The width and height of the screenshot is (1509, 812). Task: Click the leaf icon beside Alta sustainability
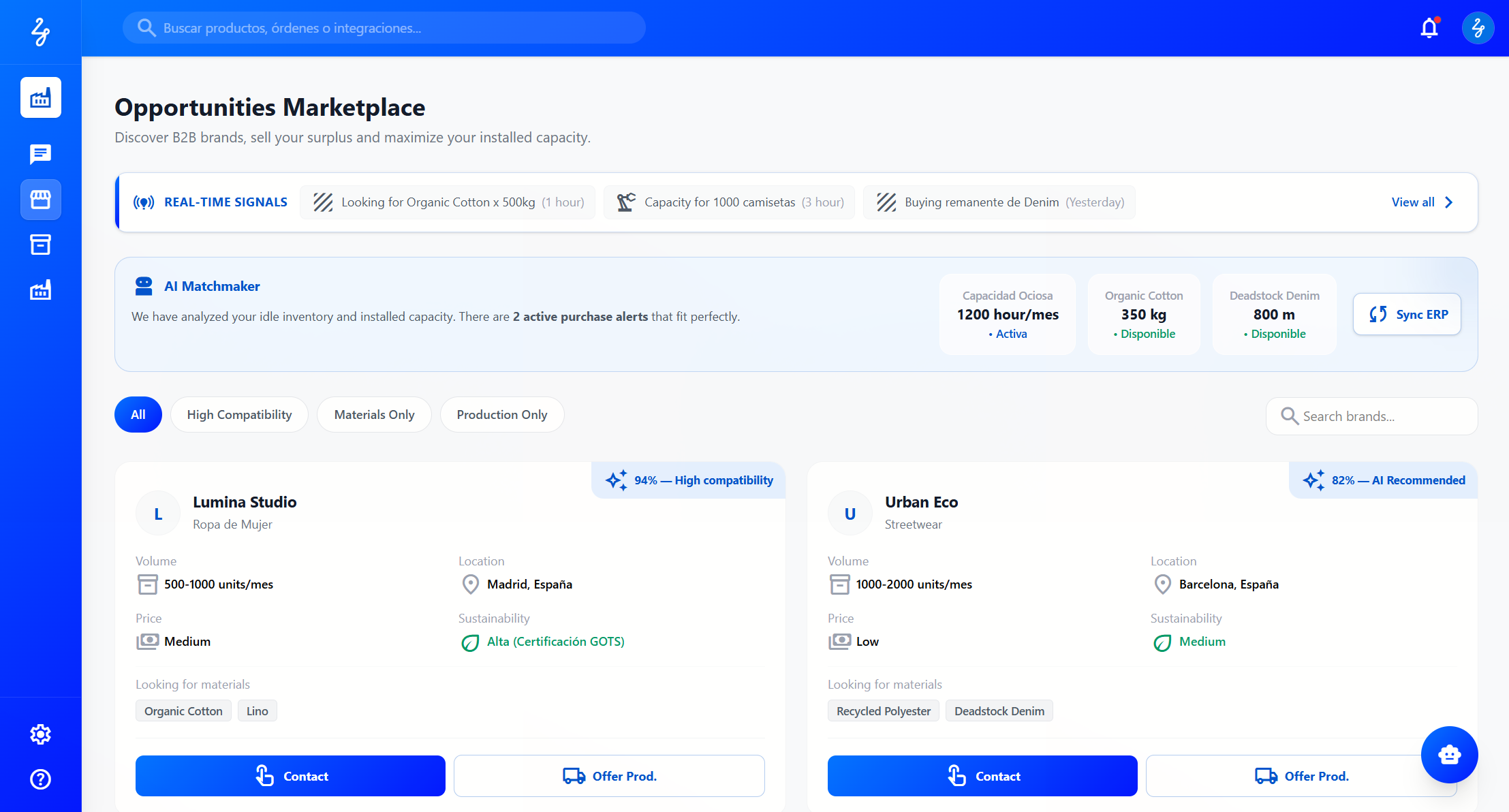coord(470,642)
